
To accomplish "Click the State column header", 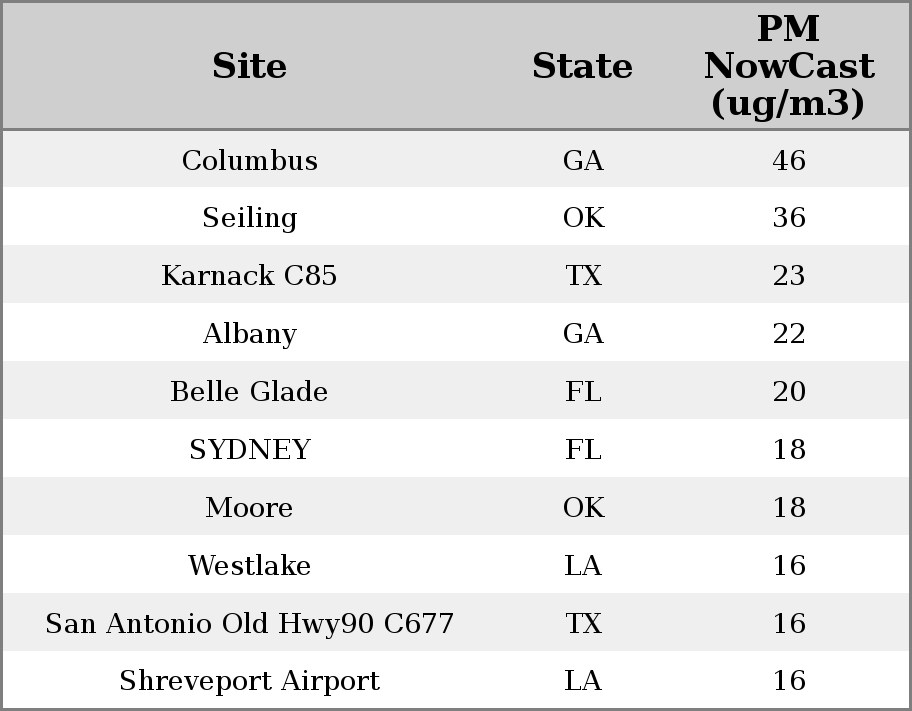I will pyautogui.click(x=582, y=66).
